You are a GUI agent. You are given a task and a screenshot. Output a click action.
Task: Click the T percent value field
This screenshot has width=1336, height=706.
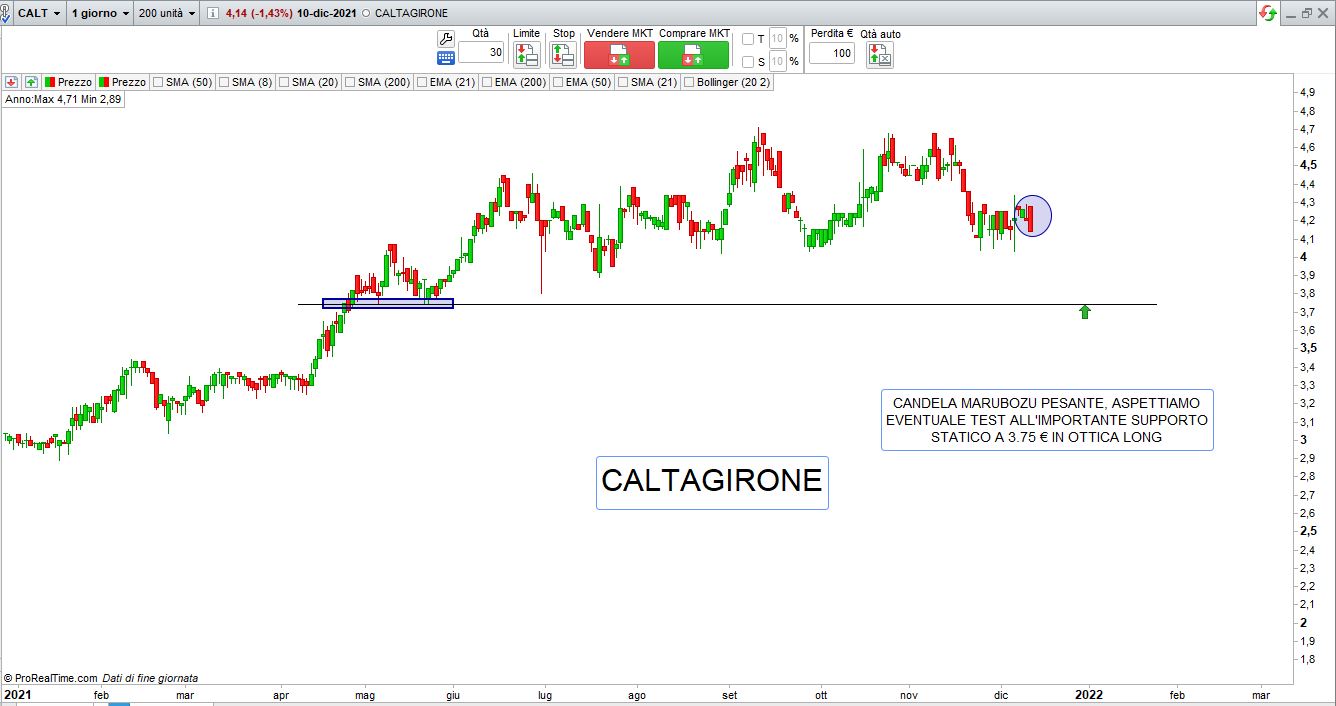pyautogui.click(x=778, y=39)
